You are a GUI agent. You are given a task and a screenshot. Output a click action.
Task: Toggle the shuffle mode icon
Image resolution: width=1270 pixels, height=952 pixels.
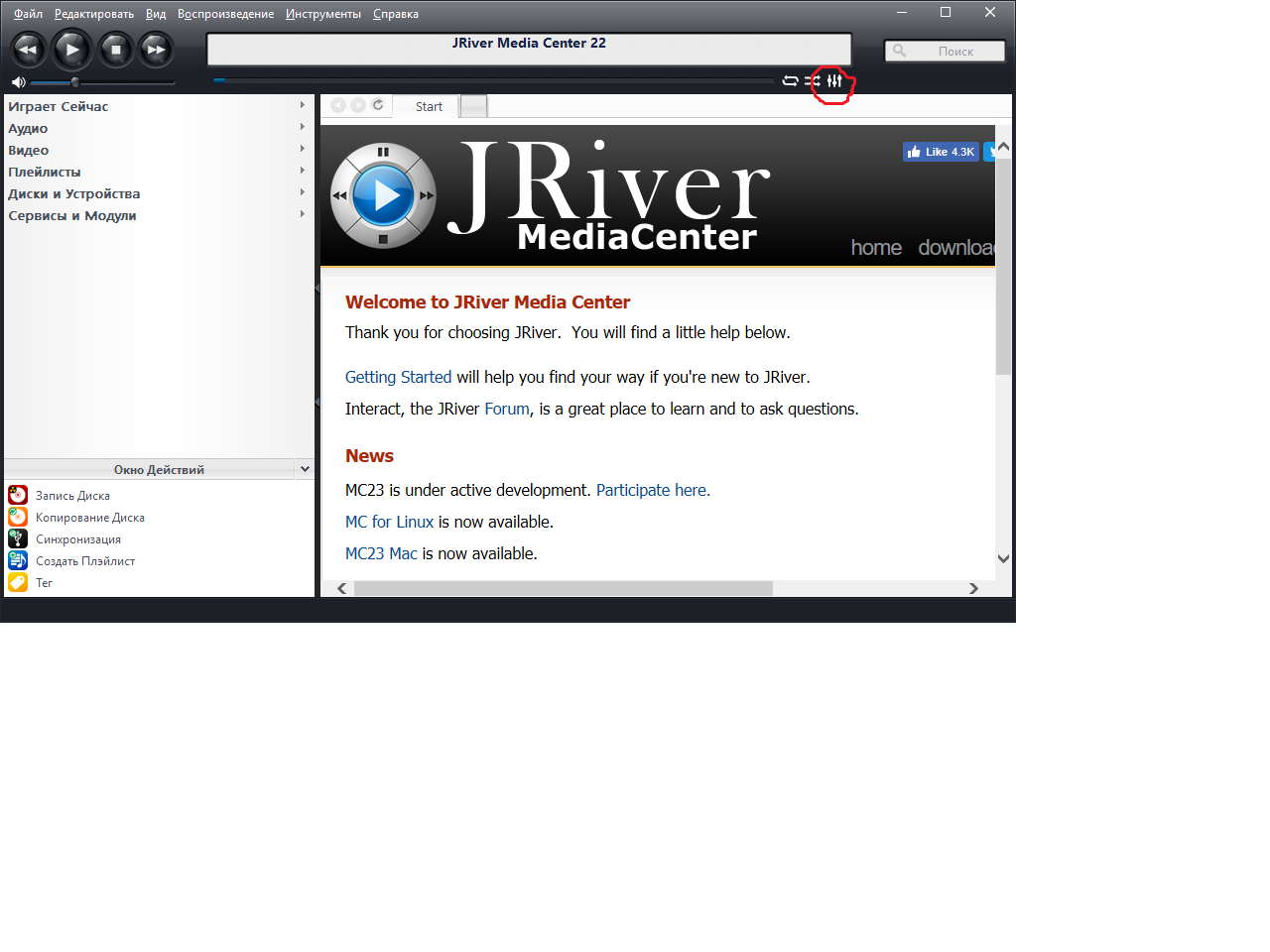pyautogui.click(x=813, y=80)
